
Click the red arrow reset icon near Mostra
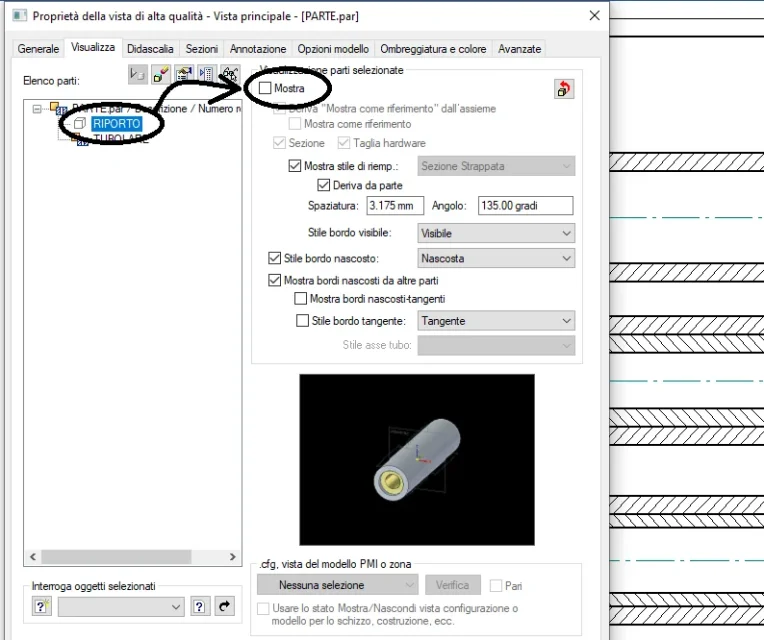click(x=564, y=89)
